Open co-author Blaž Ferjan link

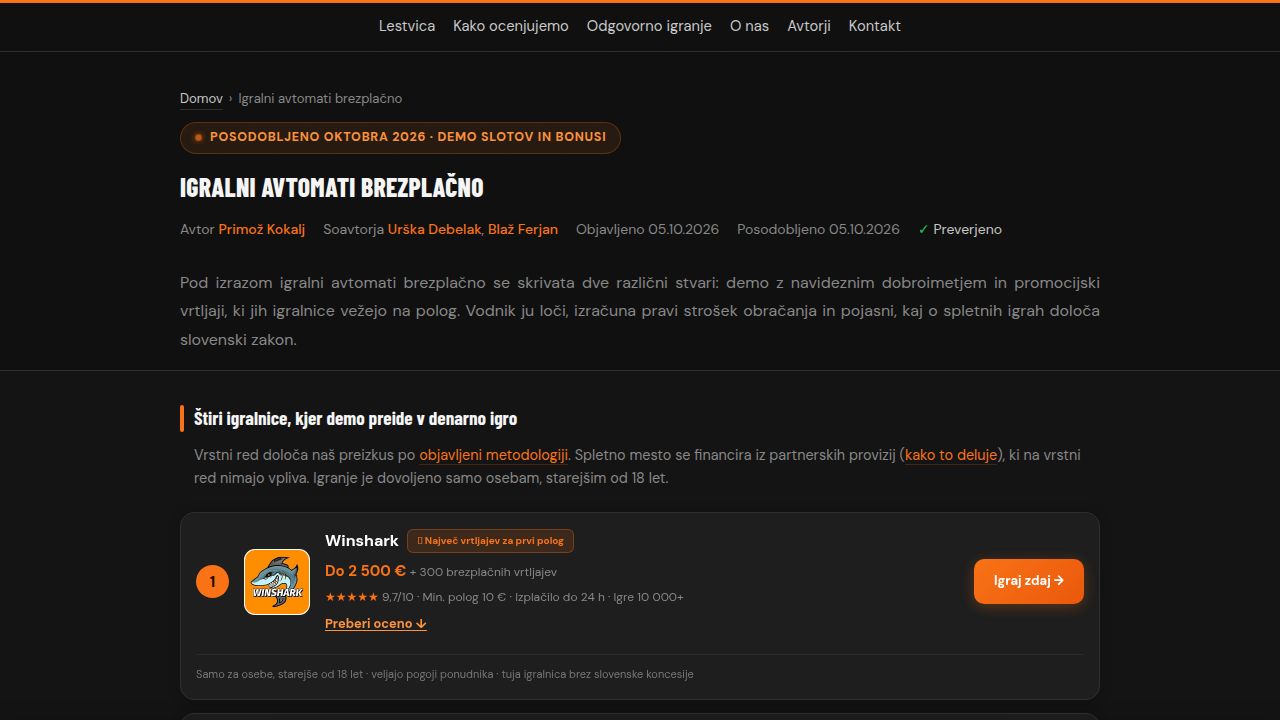tap(523, 229)
